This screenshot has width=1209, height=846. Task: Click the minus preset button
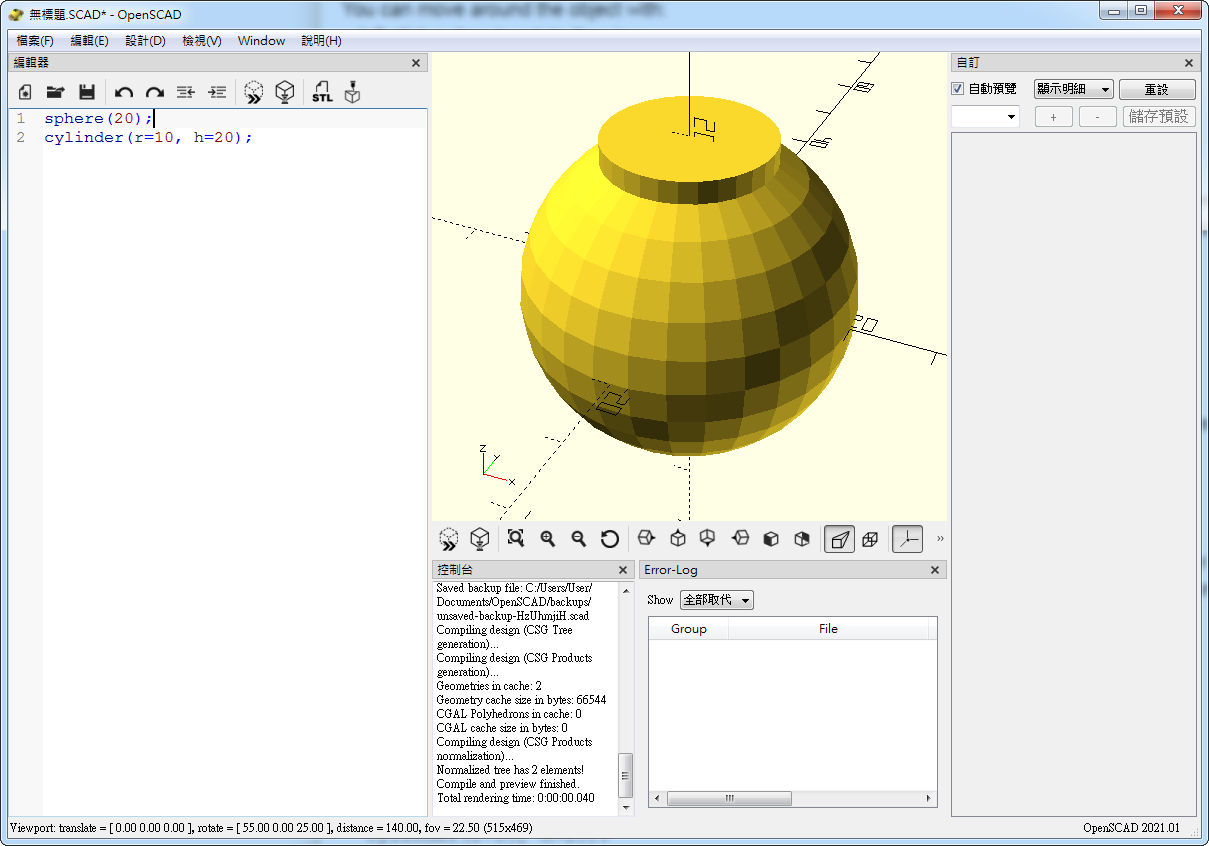pos(1098,116)
